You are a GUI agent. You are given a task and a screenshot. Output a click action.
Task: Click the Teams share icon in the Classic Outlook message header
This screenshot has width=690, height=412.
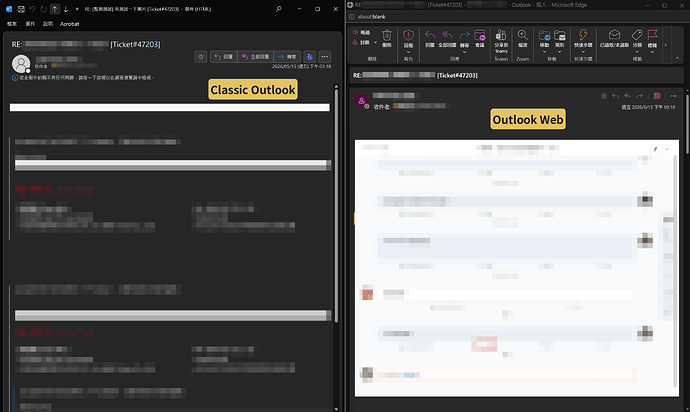pos(309,57)
